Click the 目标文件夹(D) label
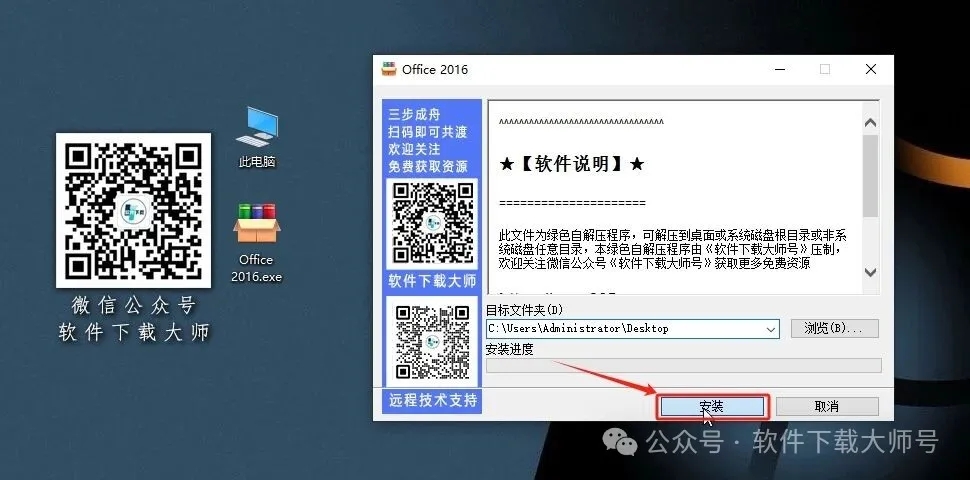This screenshot has height=480, width=970. click(525, 310)
